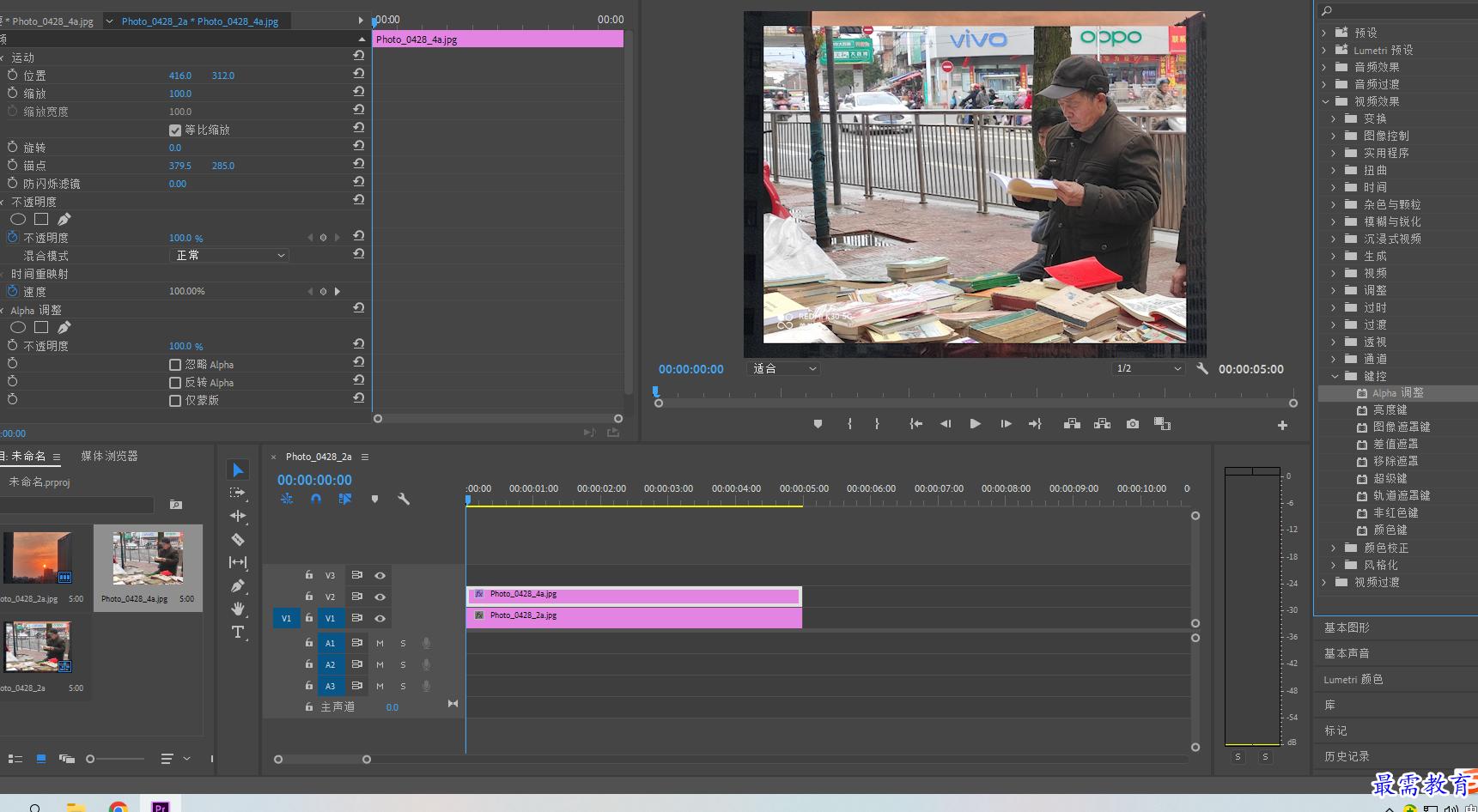Viewport: 1478px width, 812px height.
Task: Click the program monitor playhead on scrub bar
Action: coord(656,391)
